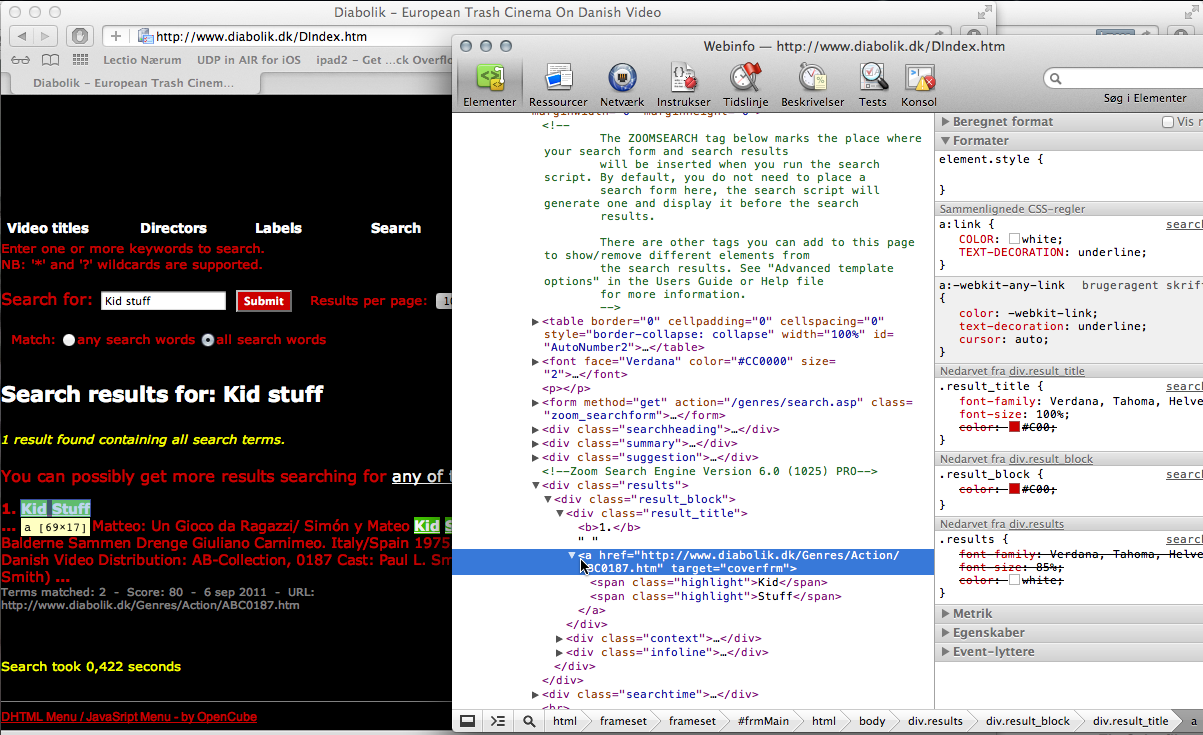Click the 'any of t' suggestion link
The width and height of the screenshot is (1203, 735).
(x=421, y=477)
